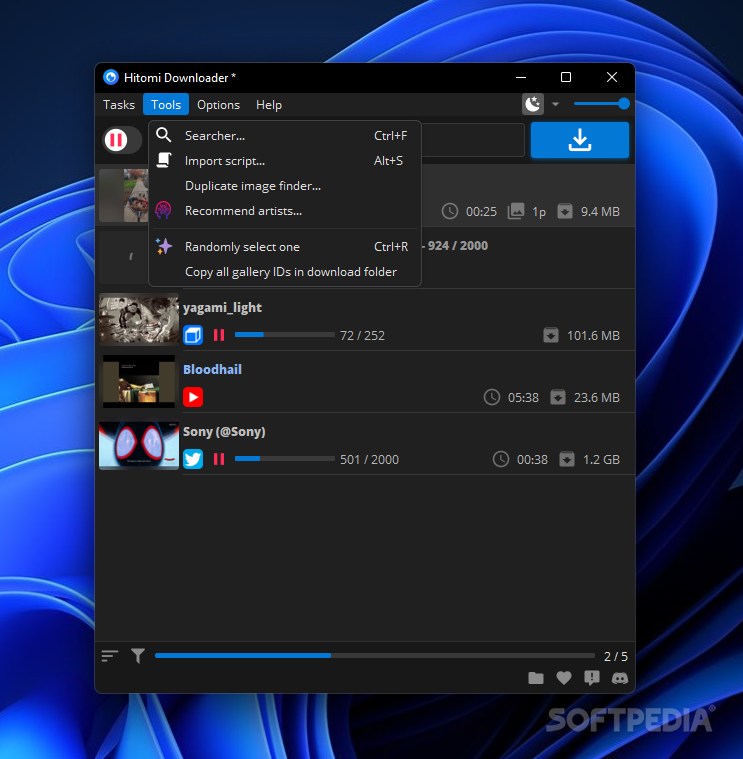Viewport: 743px width, 759px height.
Task: Click the size icon next to 1.2 GB
Action: coord(567,459)
